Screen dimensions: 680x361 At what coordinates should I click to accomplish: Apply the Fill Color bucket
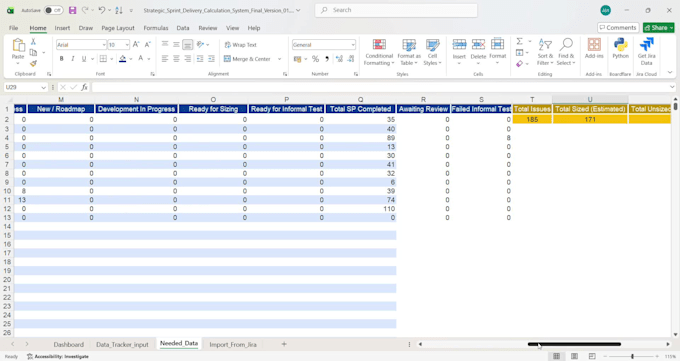point(123,59)
